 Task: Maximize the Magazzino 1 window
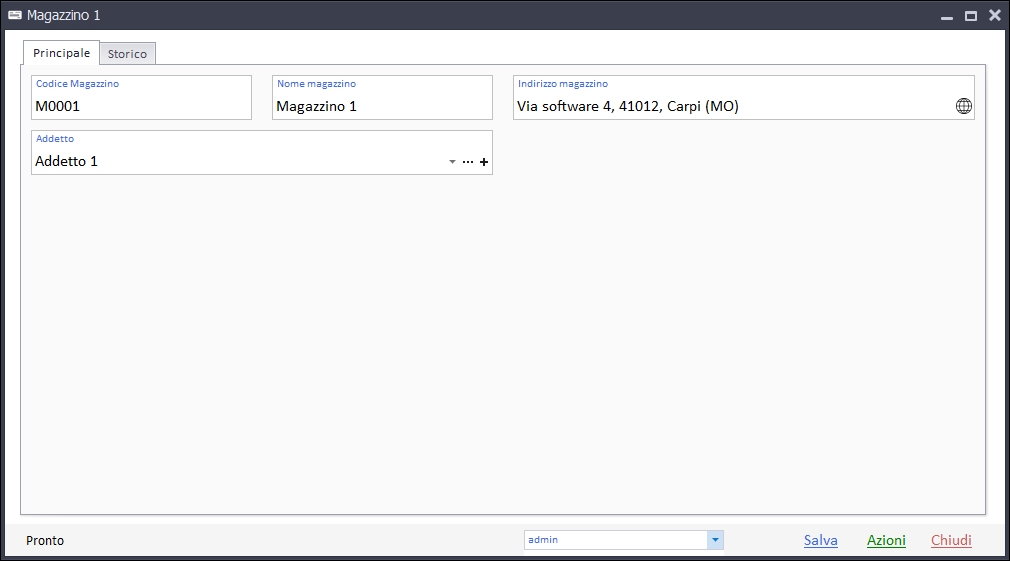pos(970,16)
